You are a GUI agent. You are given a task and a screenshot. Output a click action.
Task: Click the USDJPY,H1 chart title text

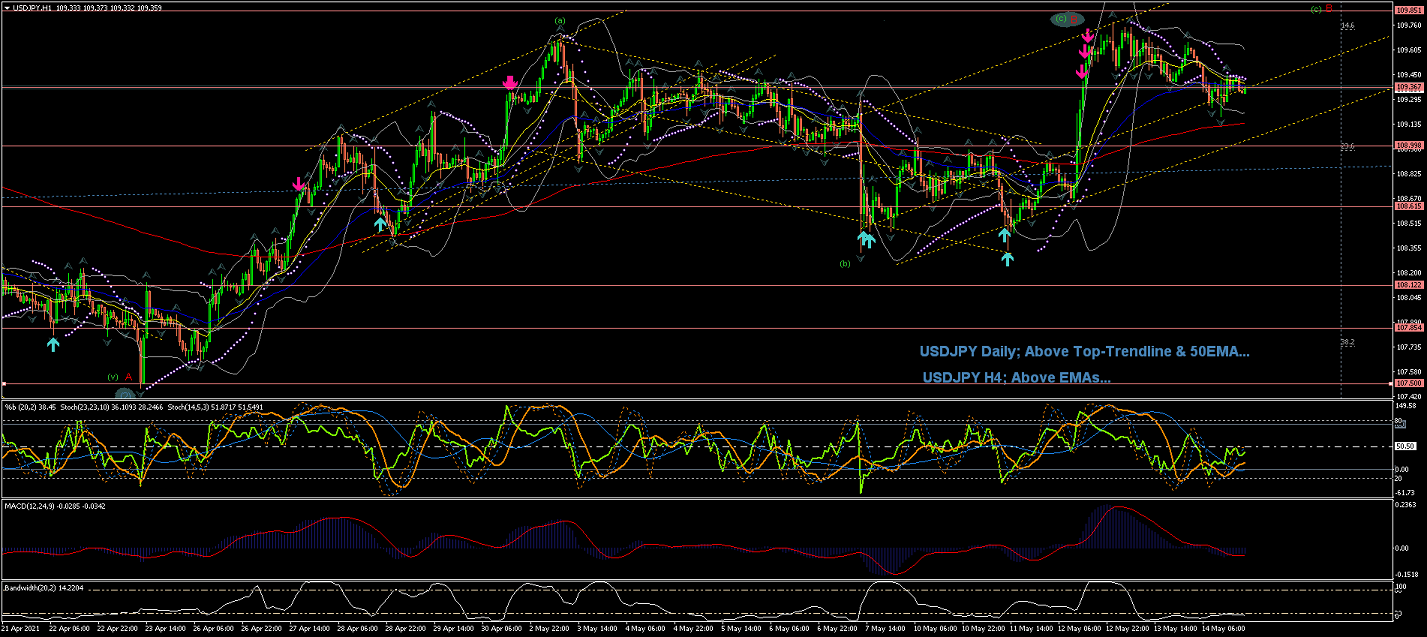[33, 7]
